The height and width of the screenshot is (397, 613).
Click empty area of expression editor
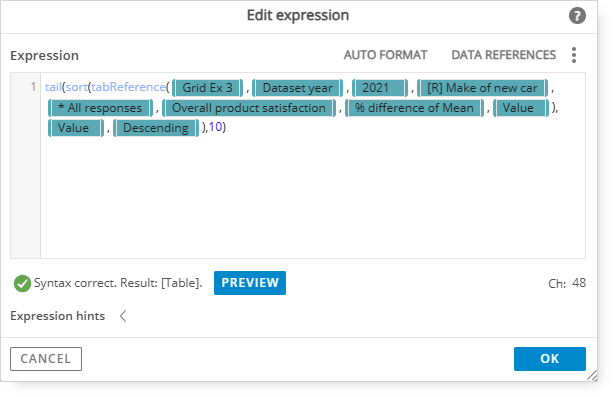313,196
